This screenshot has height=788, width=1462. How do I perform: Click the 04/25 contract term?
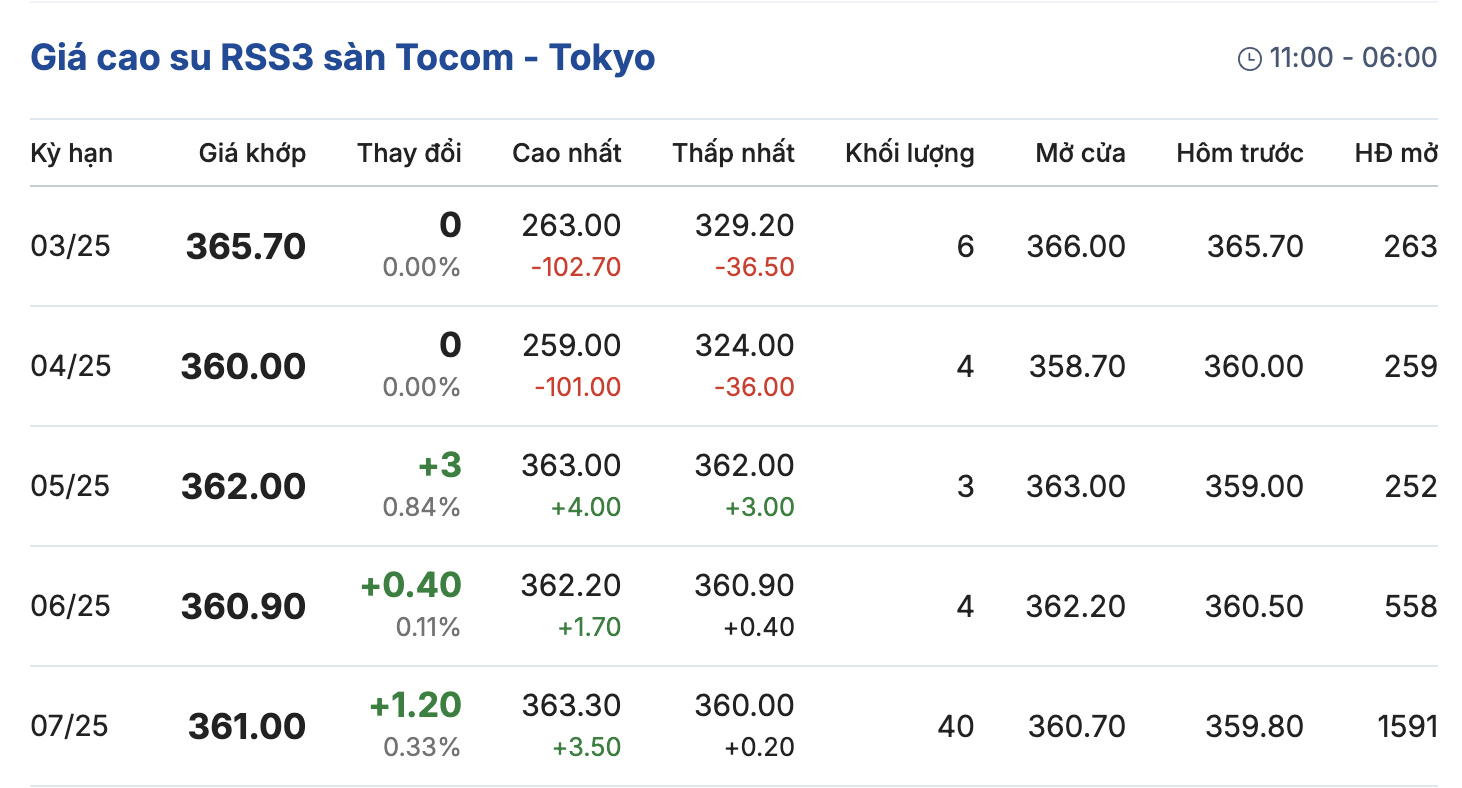71,366
